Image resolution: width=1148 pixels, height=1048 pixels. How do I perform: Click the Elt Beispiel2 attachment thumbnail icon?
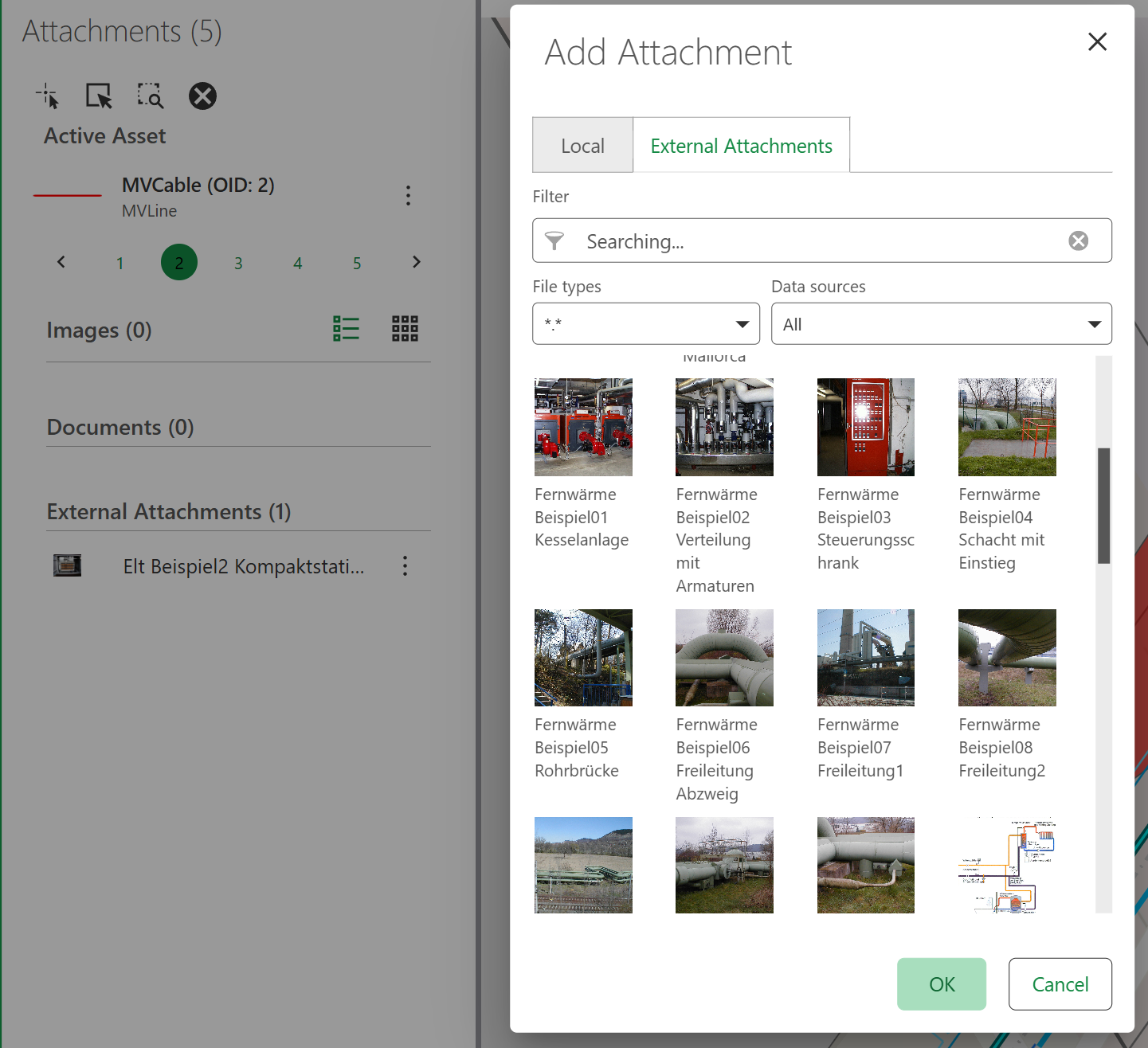[x=67, y=565]
